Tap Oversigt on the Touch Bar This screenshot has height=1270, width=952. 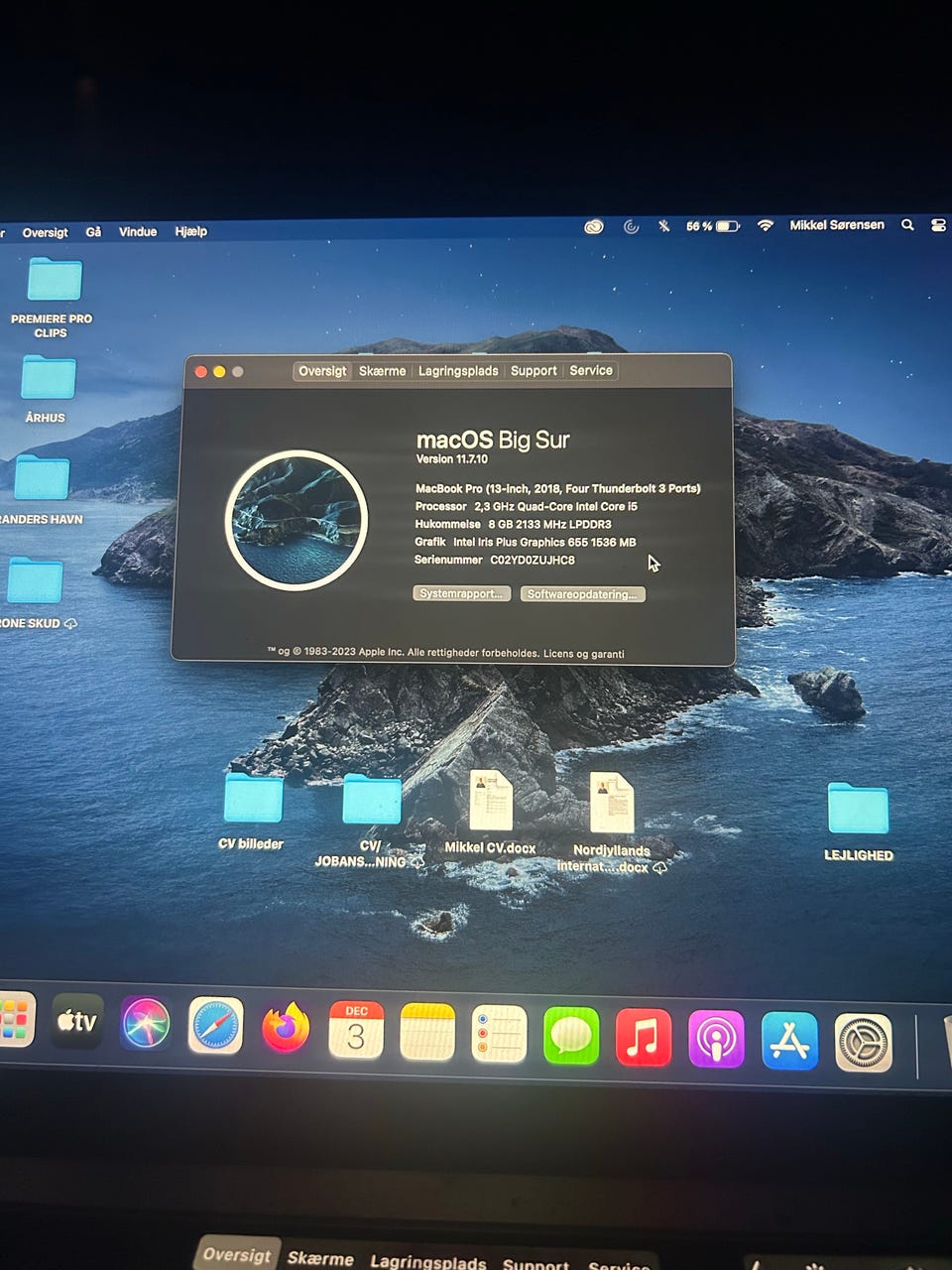coord(236,1255)
